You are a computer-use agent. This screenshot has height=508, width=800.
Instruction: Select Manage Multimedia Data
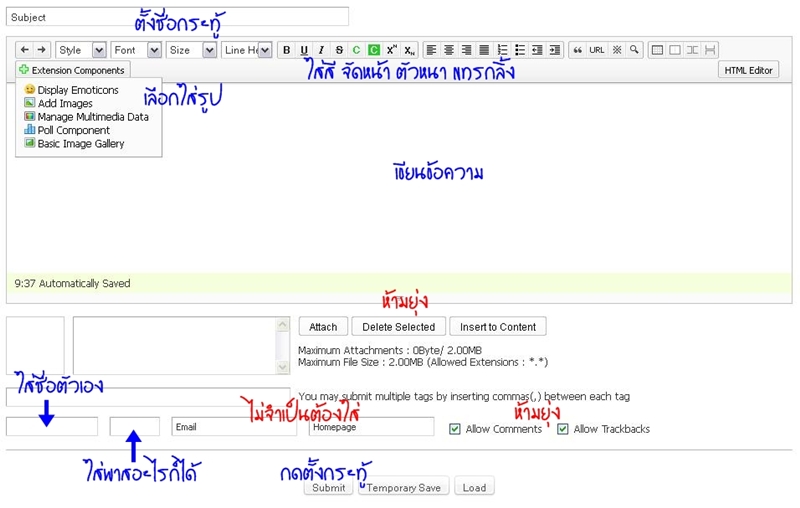point(87,117)
